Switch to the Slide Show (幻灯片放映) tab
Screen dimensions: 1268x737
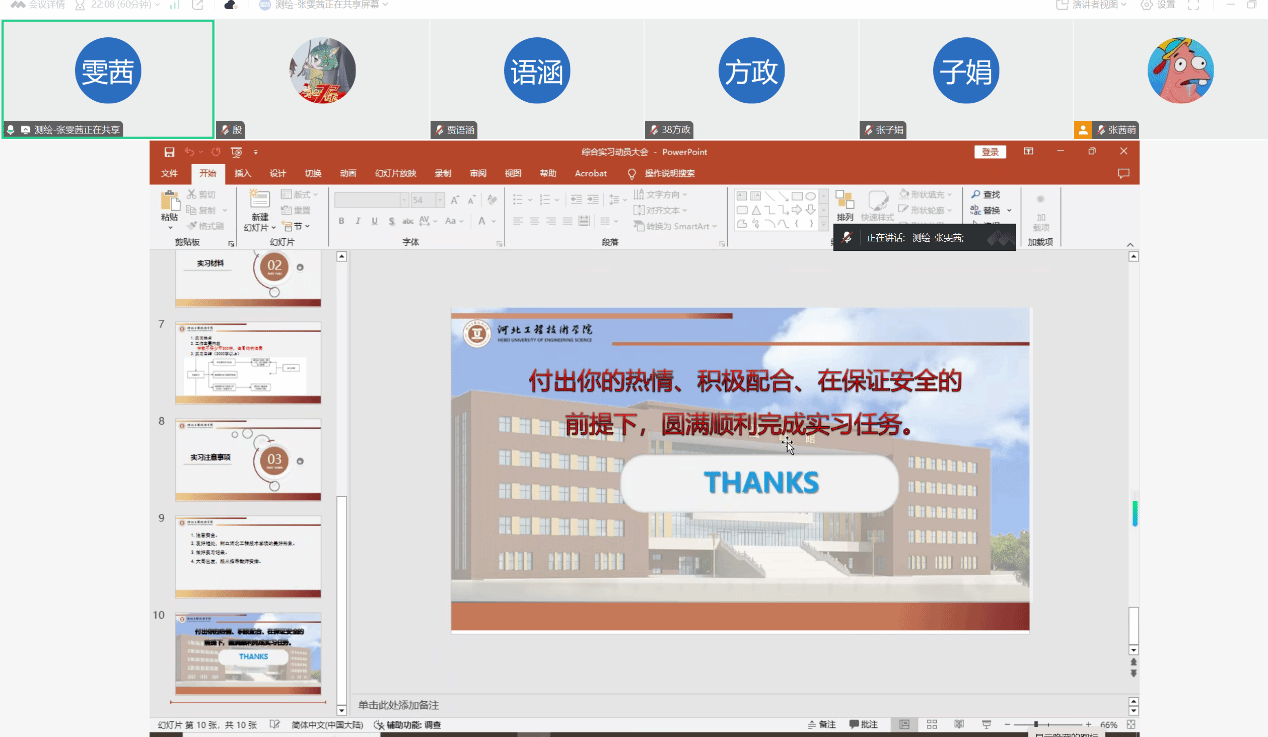(395, 173)
